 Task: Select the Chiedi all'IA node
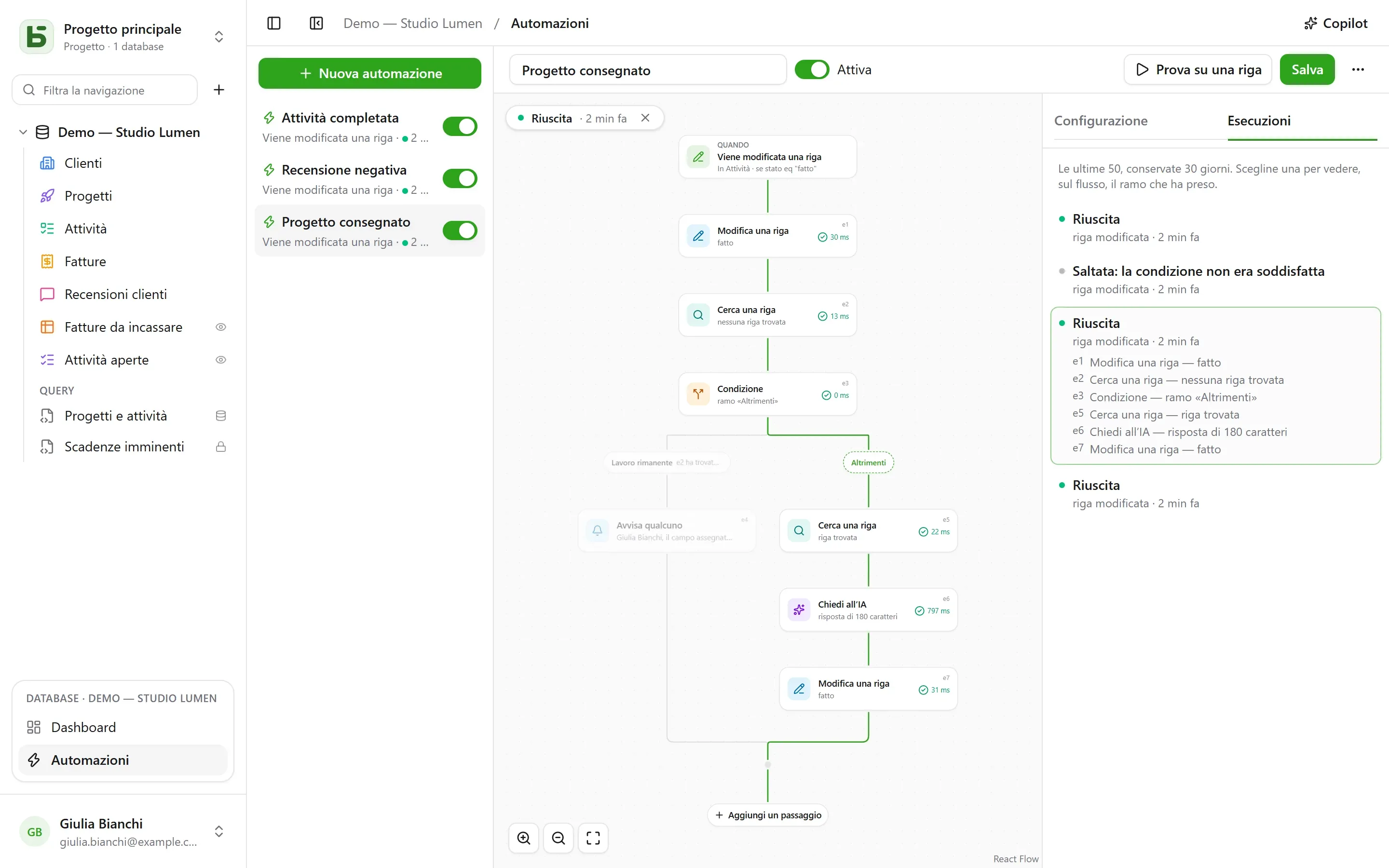point(868,610)
